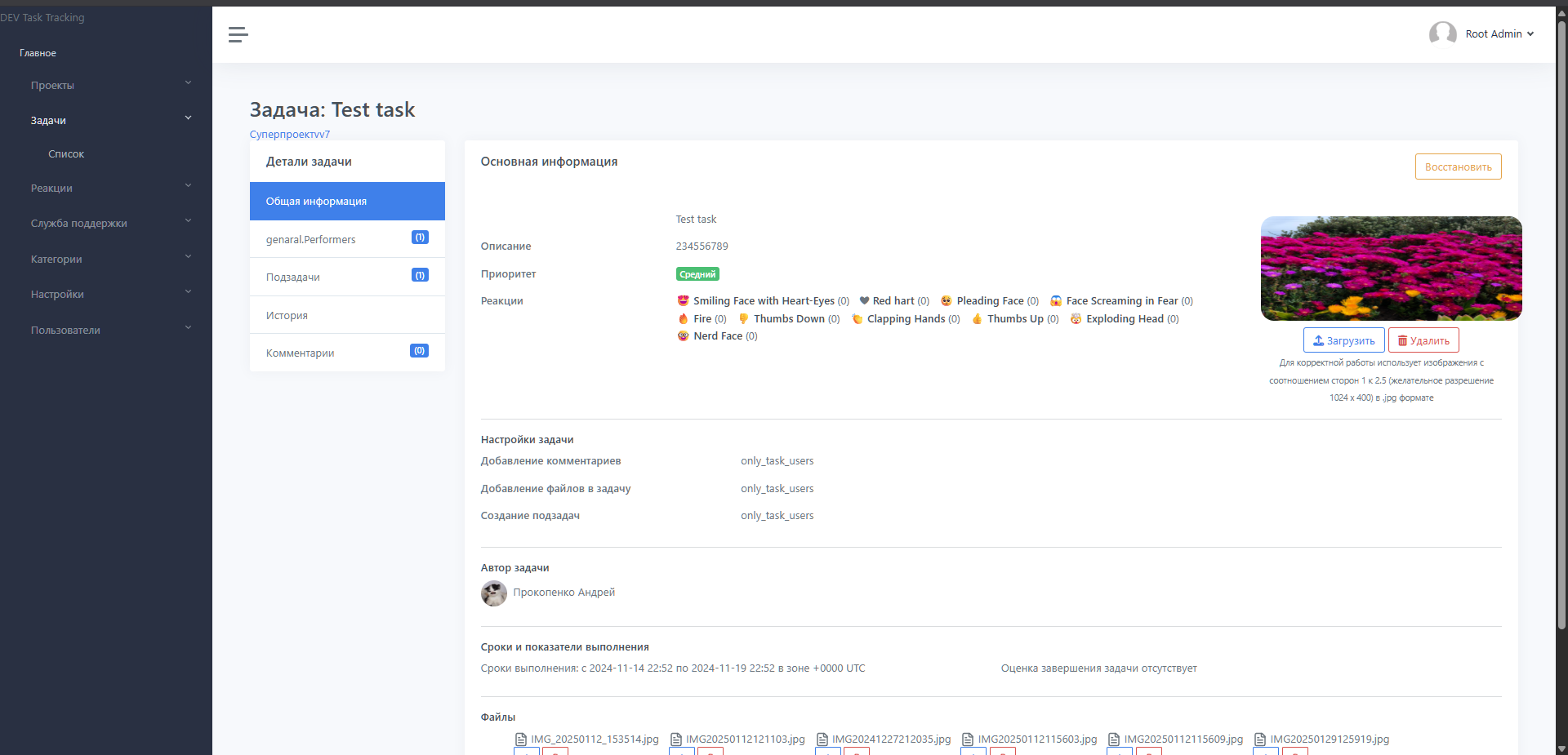Expand the Реакции sidebar chevron
1568x755 pixels.
pos(189,185)
